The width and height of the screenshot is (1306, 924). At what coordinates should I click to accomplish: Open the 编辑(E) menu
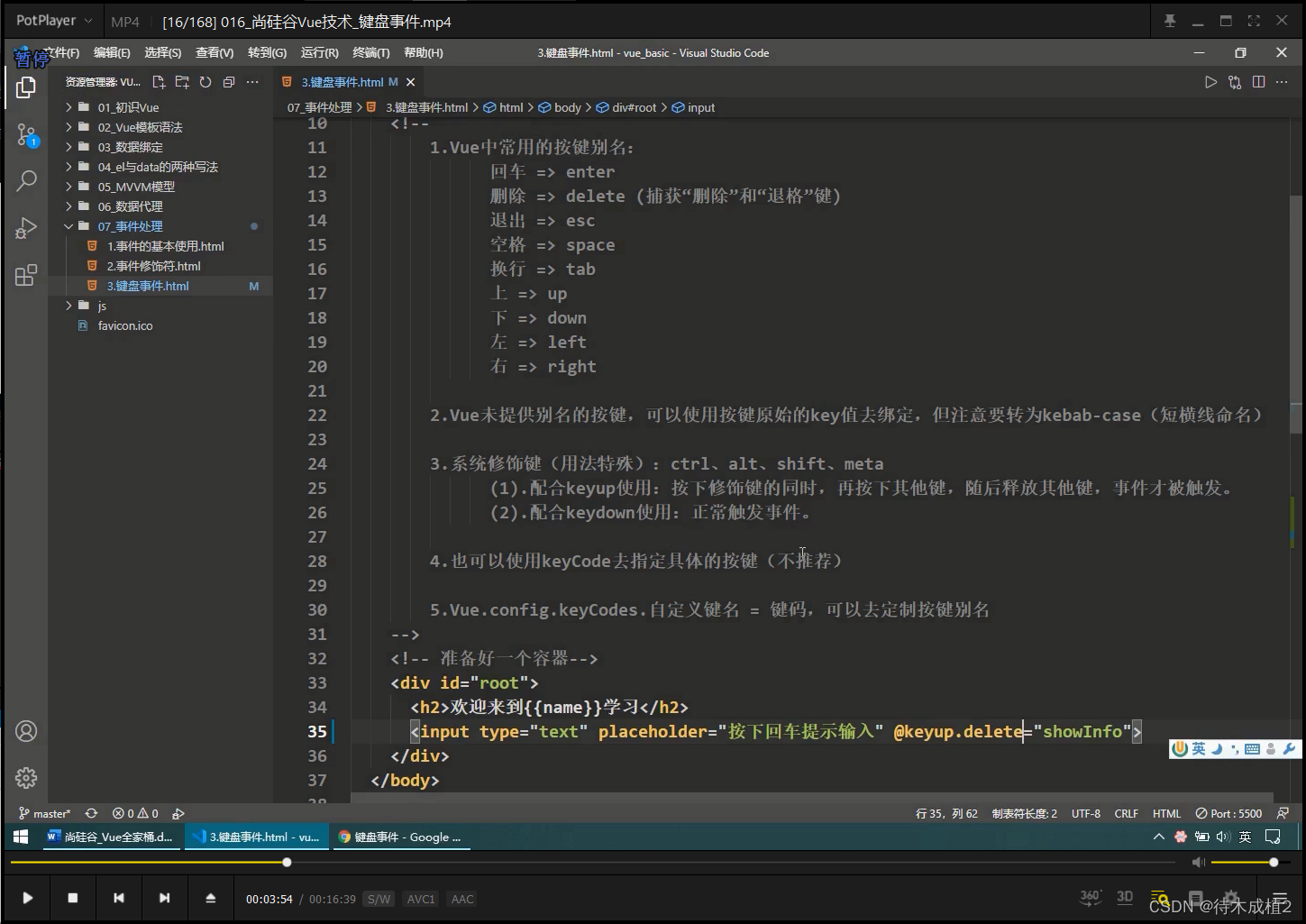(x=112, y=53)
